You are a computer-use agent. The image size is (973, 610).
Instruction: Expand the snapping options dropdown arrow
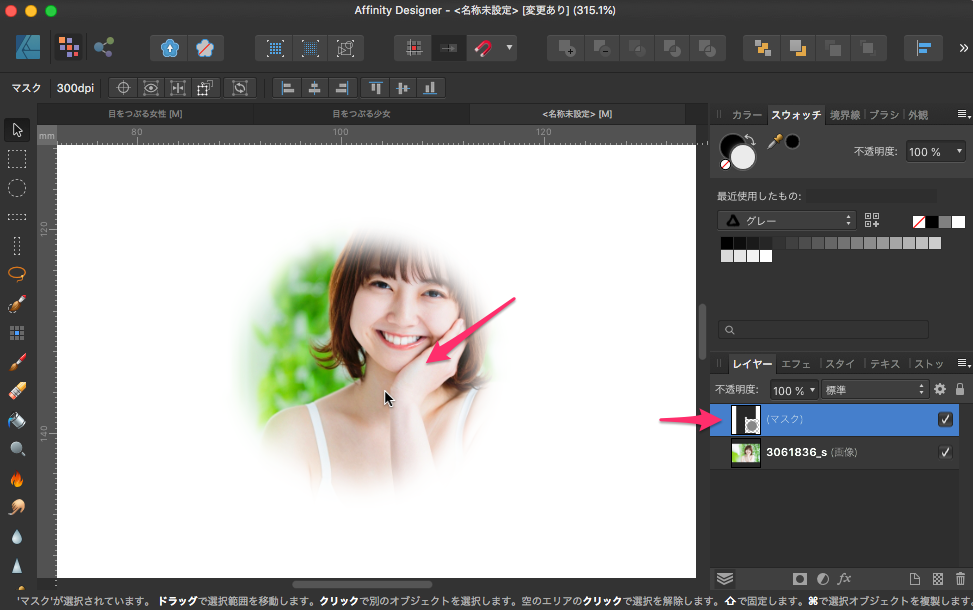510,47
